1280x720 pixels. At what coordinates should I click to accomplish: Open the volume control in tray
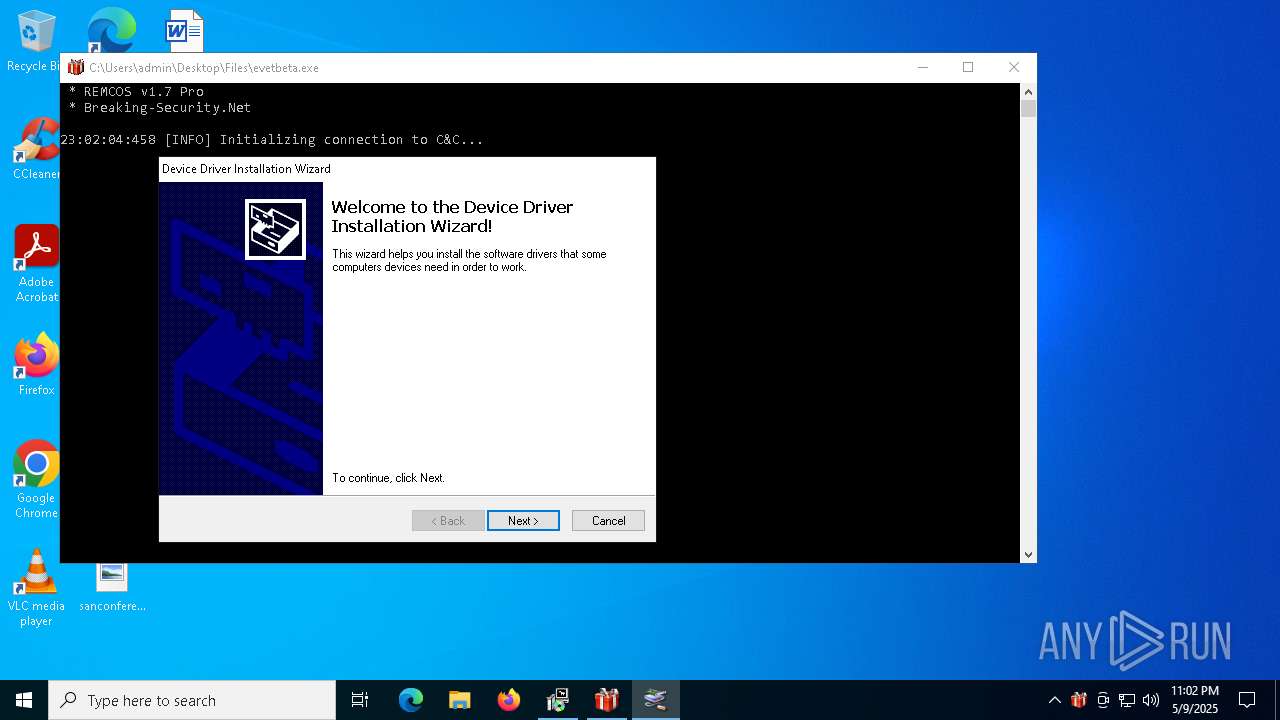(x=1151, y=700)
